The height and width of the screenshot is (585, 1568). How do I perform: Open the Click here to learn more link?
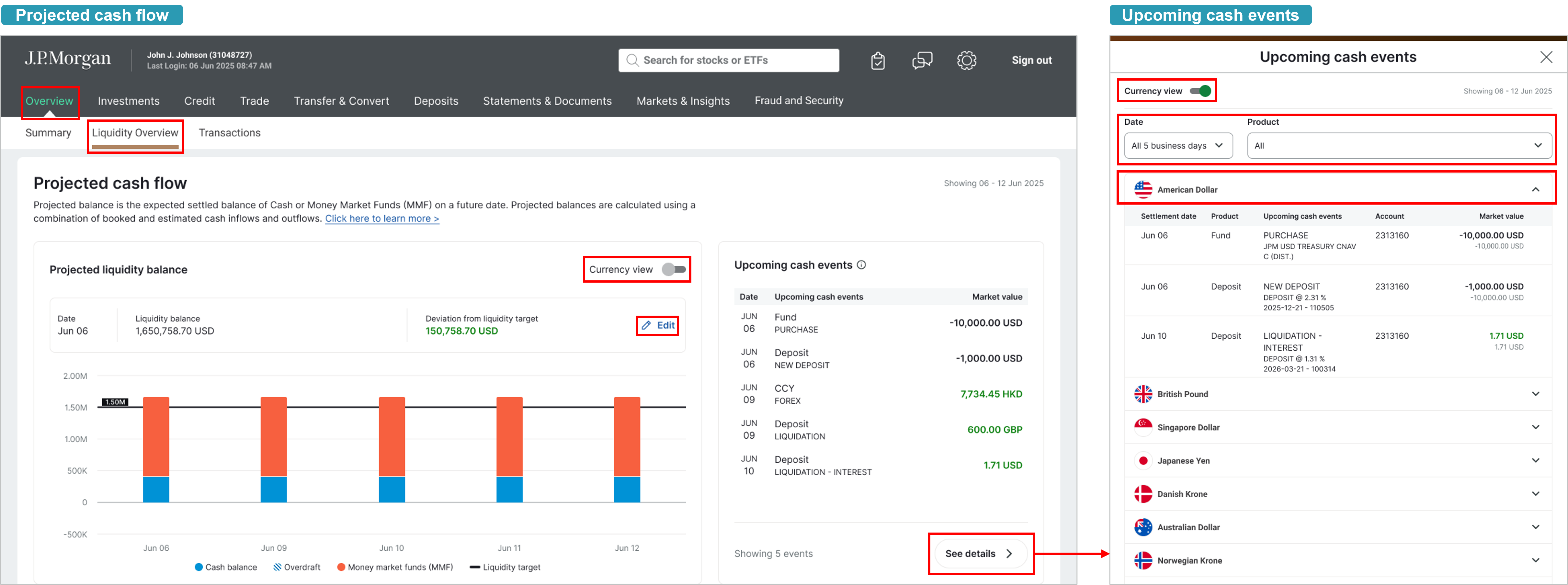(382, 219)
